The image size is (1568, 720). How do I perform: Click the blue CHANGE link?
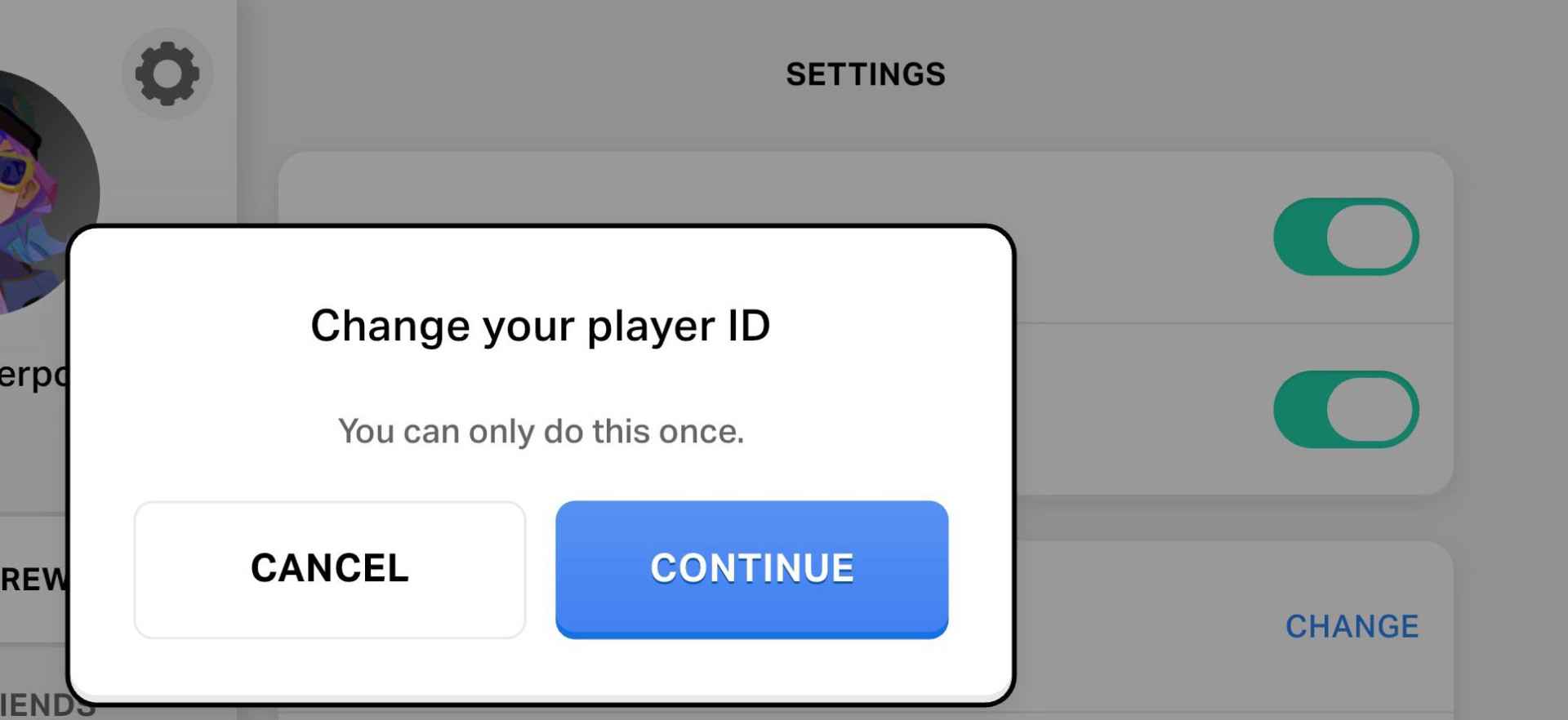[1352, 626]
